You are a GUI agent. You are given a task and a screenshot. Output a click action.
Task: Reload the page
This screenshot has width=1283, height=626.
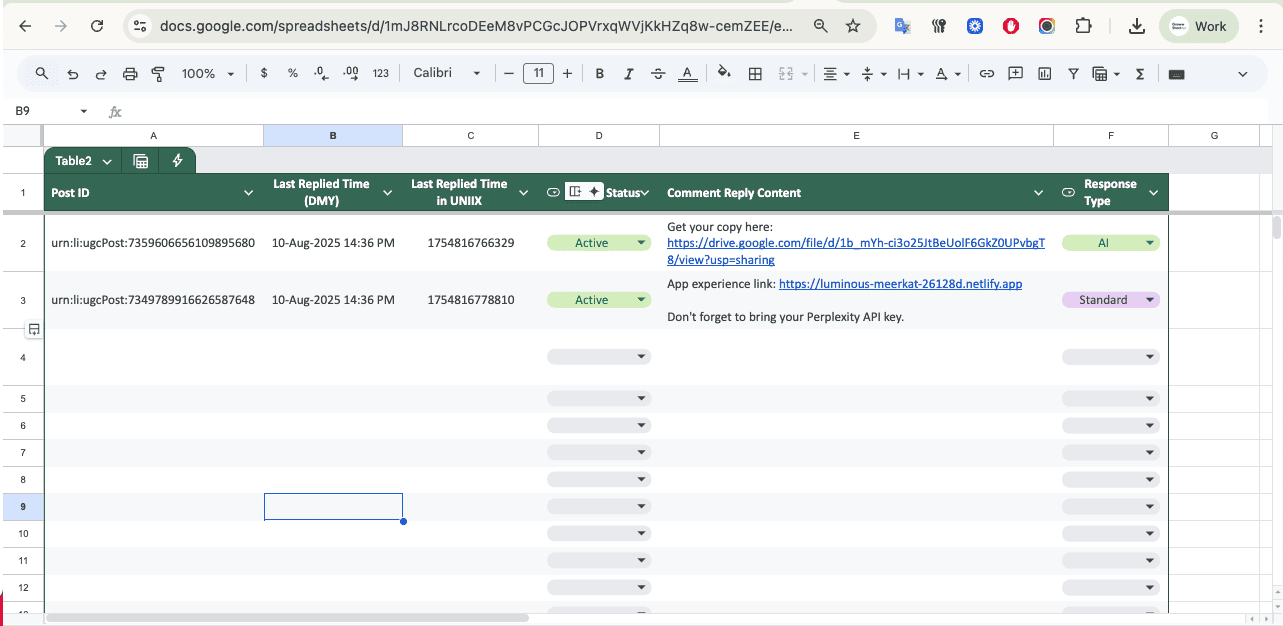click(x=97, y=27)
